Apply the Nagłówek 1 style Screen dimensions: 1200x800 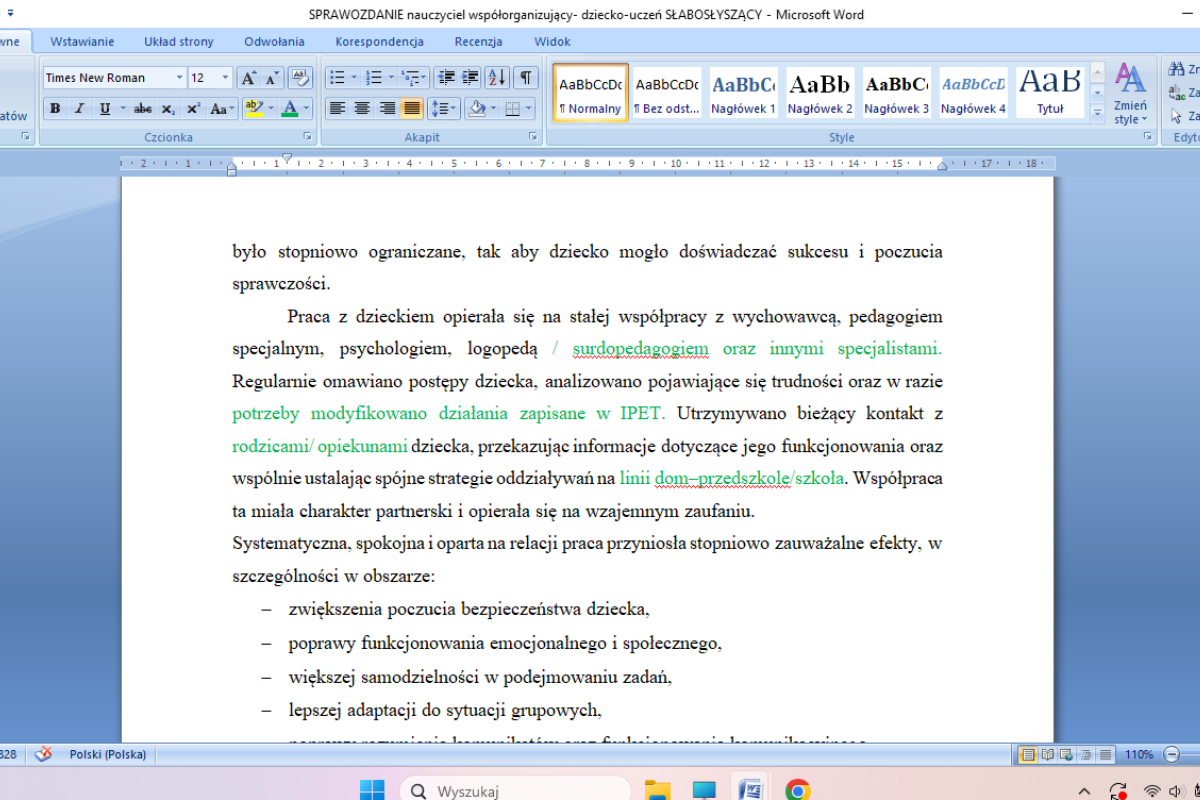coord(743,94)
